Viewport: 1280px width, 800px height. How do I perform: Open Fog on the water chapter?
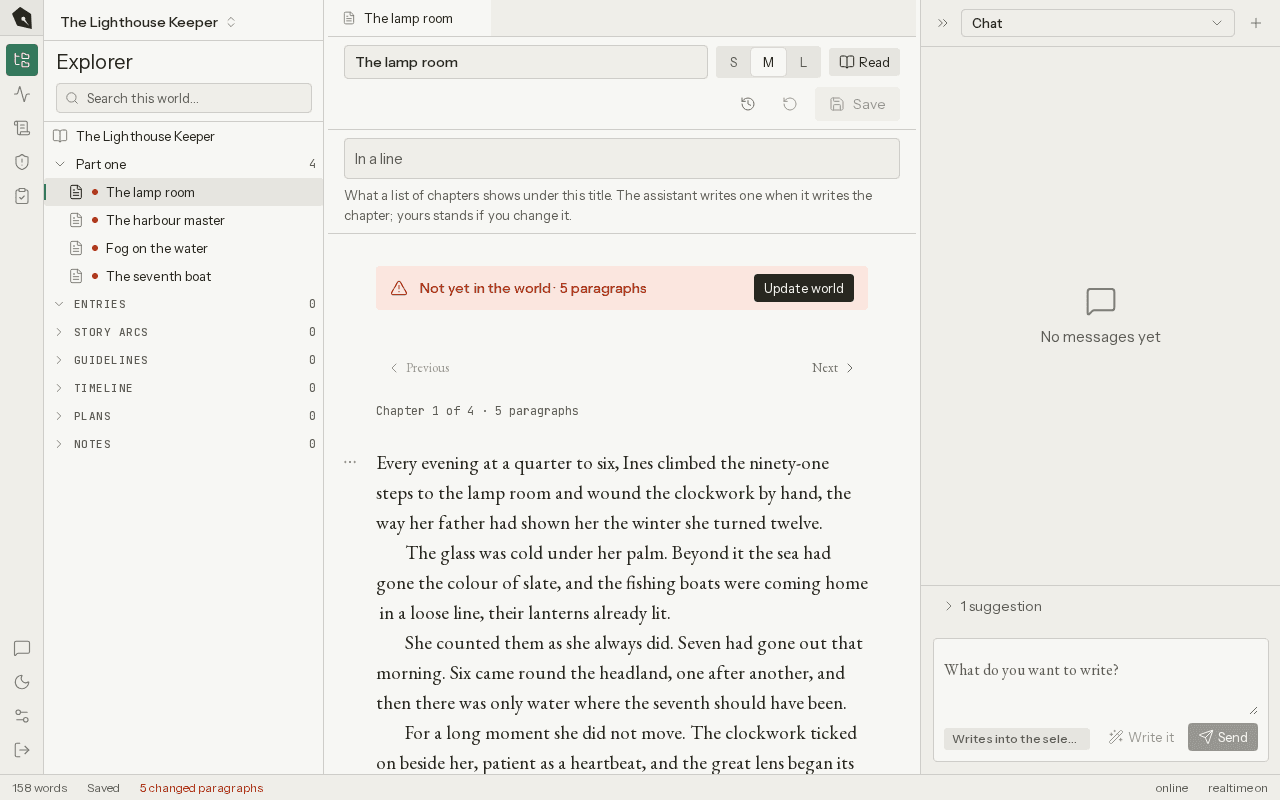tap(184, 248)
